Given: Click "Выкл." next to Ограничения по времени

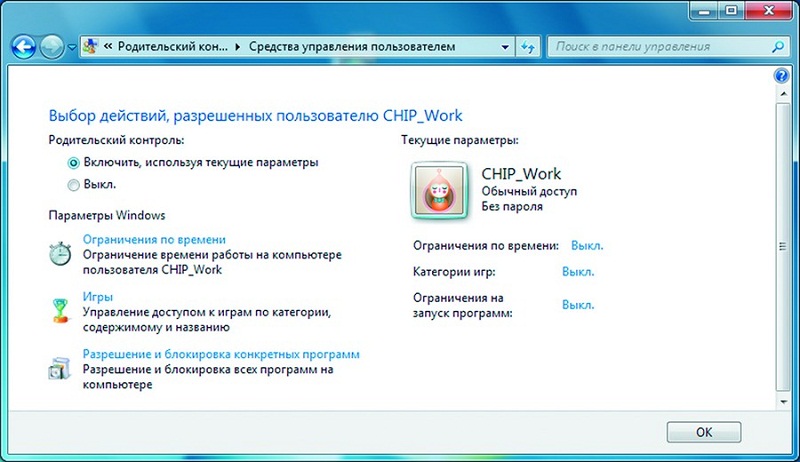Looking at the screenshot, I should click(x=587, y=245).
